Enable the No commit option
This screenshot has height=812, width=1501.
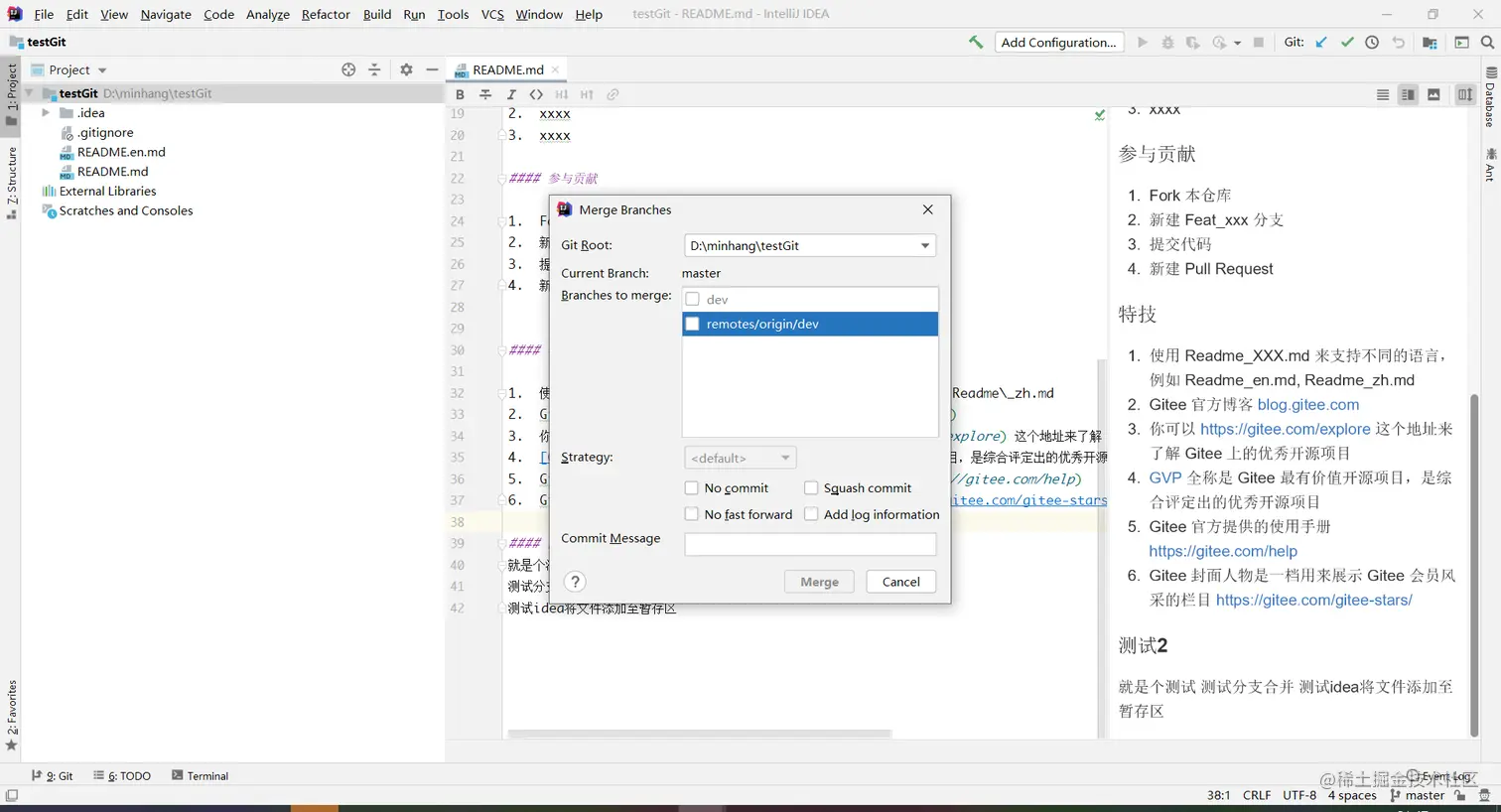tap(692, 487)
